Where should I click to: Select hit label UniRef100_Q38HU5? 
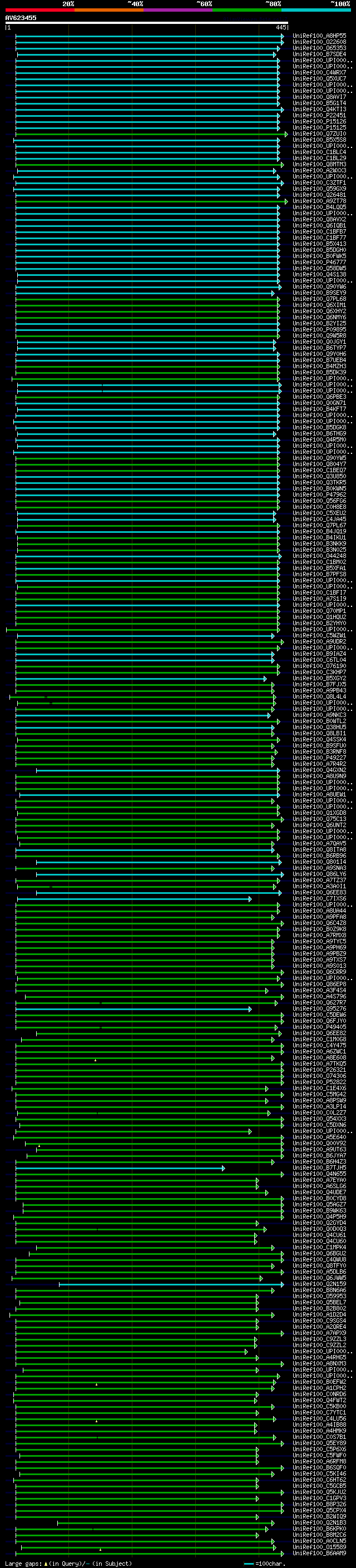pyautogui.click(x=319, y=728)
